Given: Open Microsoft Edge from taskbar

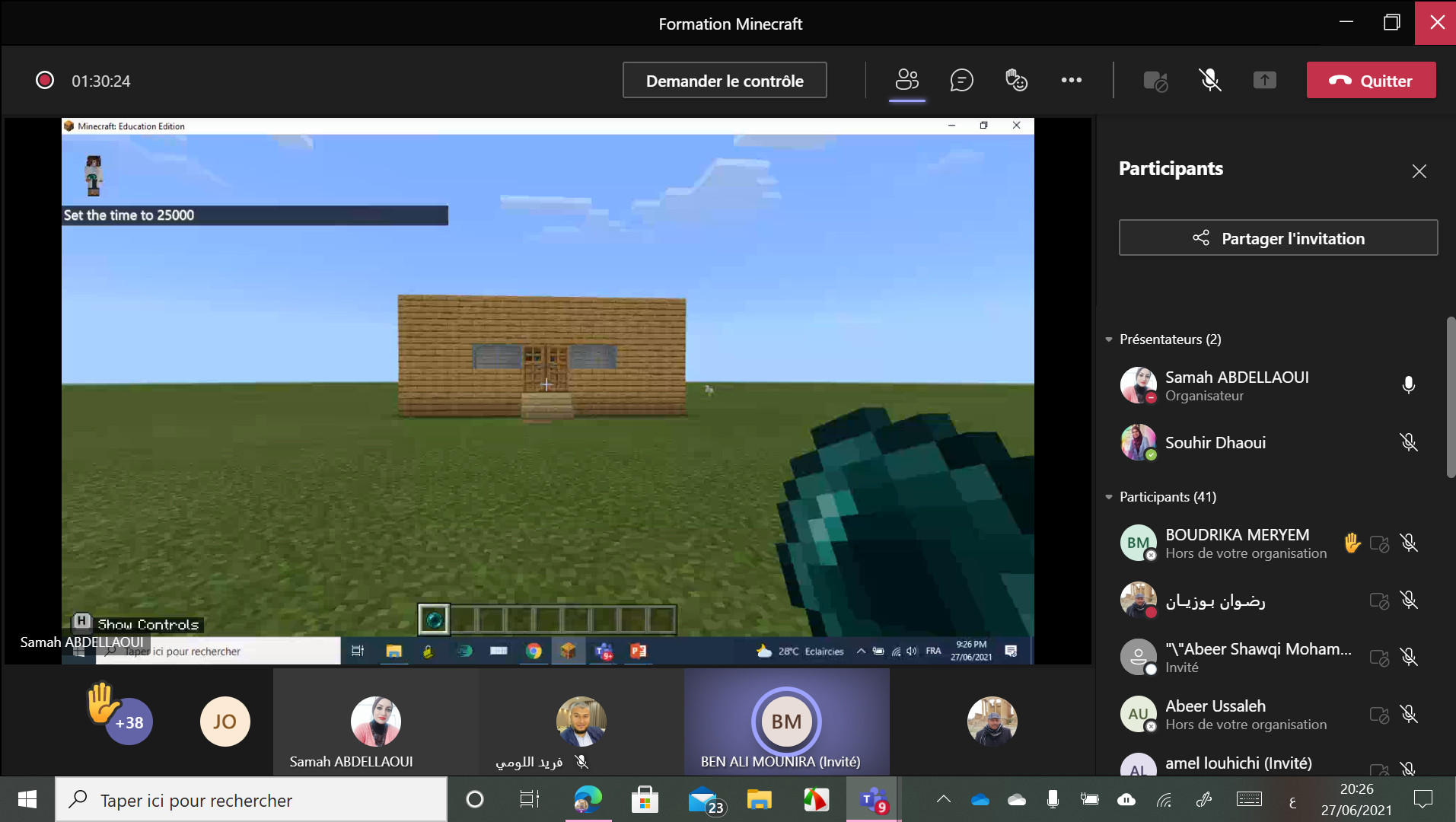Looking at the screenshot, I should [588, 799].
